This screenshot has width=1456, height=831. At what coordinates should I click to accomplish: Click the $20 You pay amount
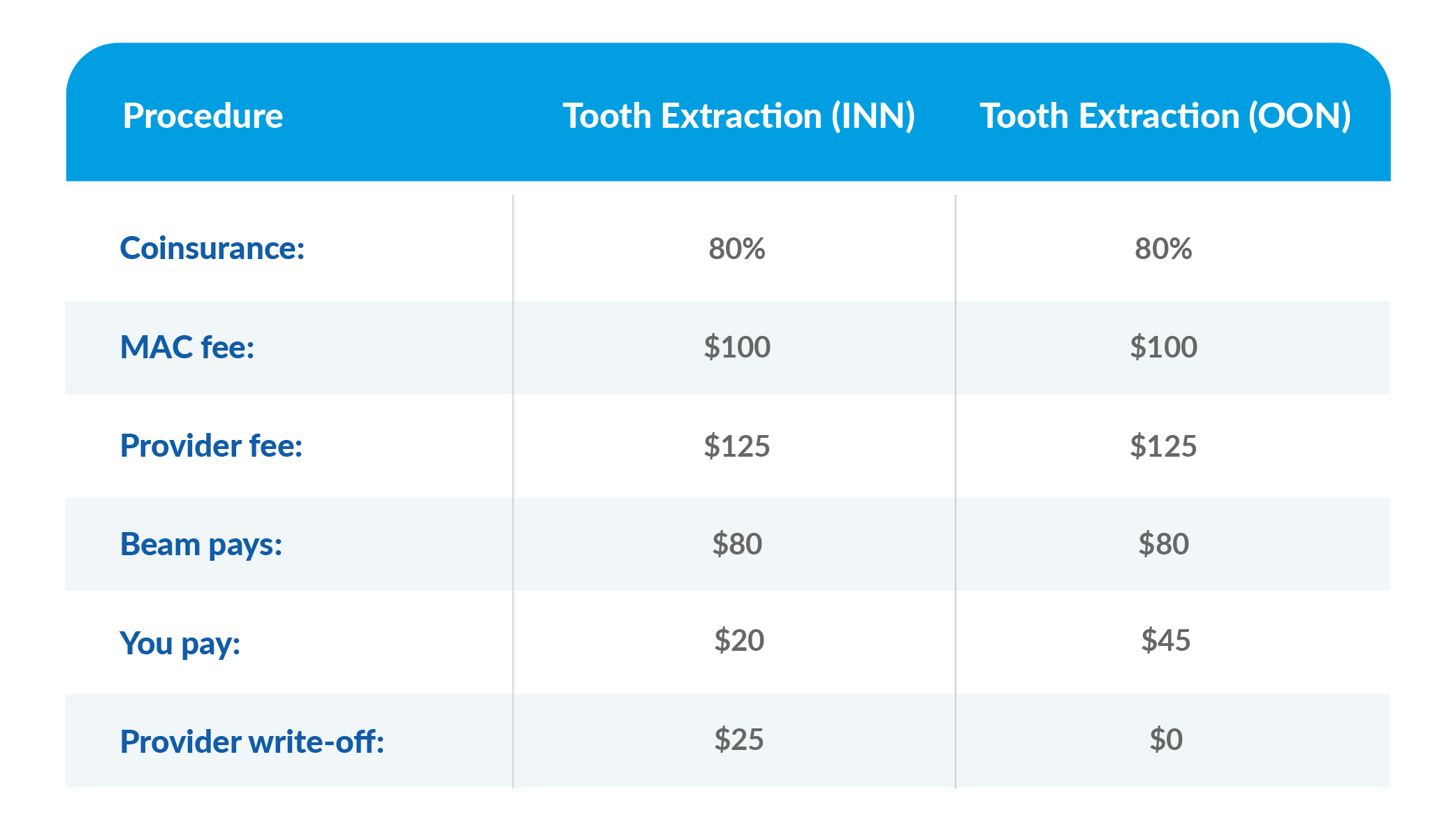[x=738, y=640]
